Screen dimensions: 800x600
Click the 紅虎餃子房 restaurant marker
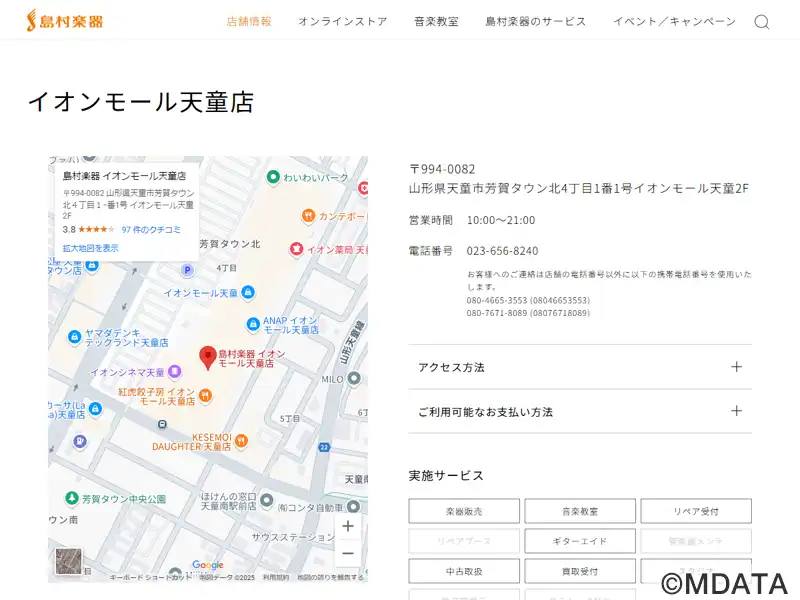205,395
